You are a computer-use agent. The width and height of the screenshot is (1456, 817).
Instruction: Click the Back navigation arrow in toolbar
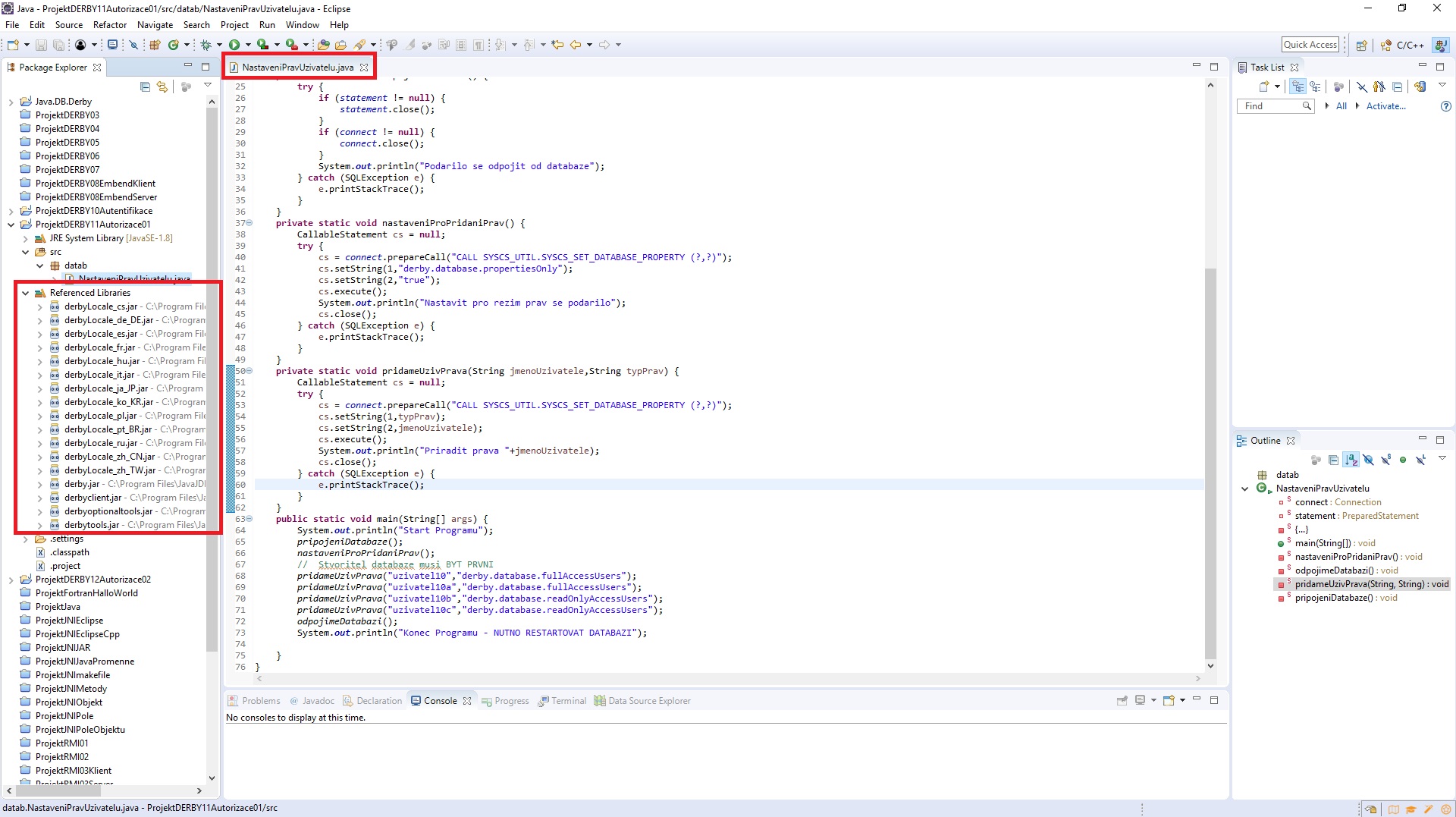click(x=576, y=45)
